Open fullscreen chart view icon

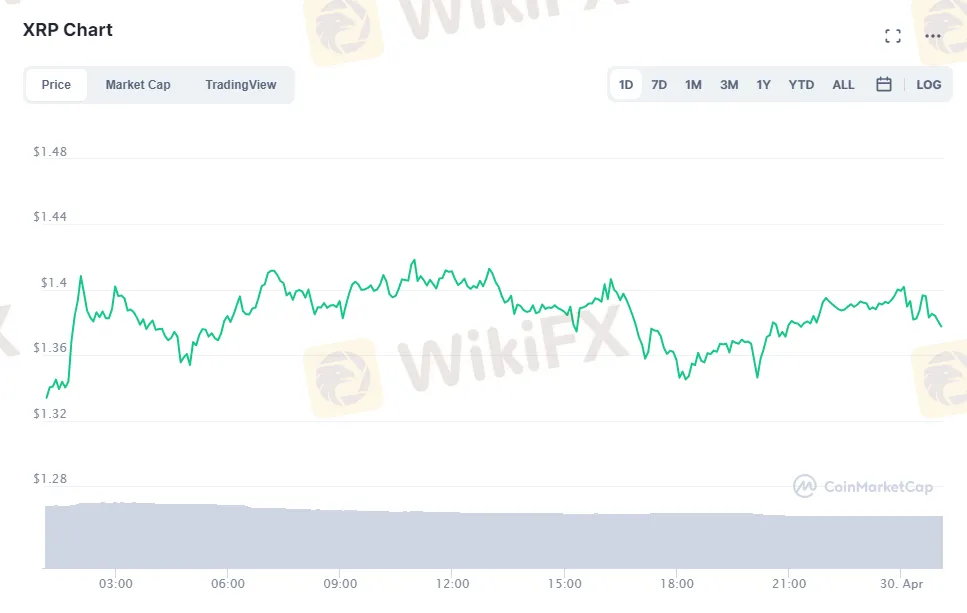point(893,36)
